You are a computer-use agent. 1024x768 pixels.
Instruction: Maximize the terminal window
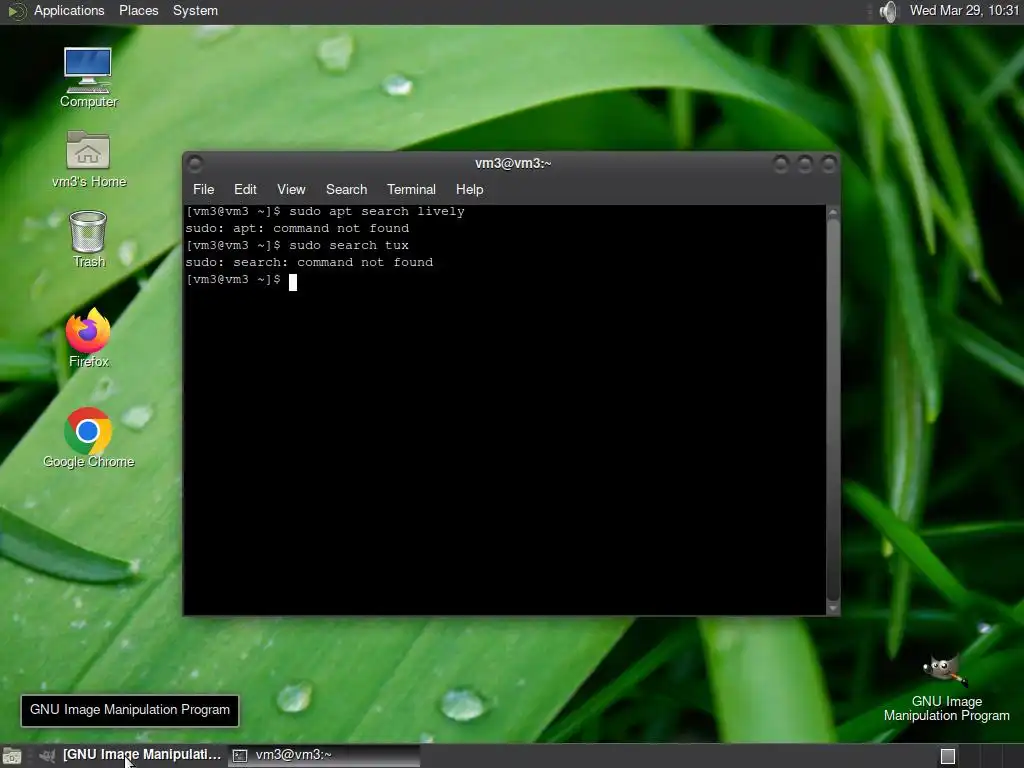coord(805,163)
